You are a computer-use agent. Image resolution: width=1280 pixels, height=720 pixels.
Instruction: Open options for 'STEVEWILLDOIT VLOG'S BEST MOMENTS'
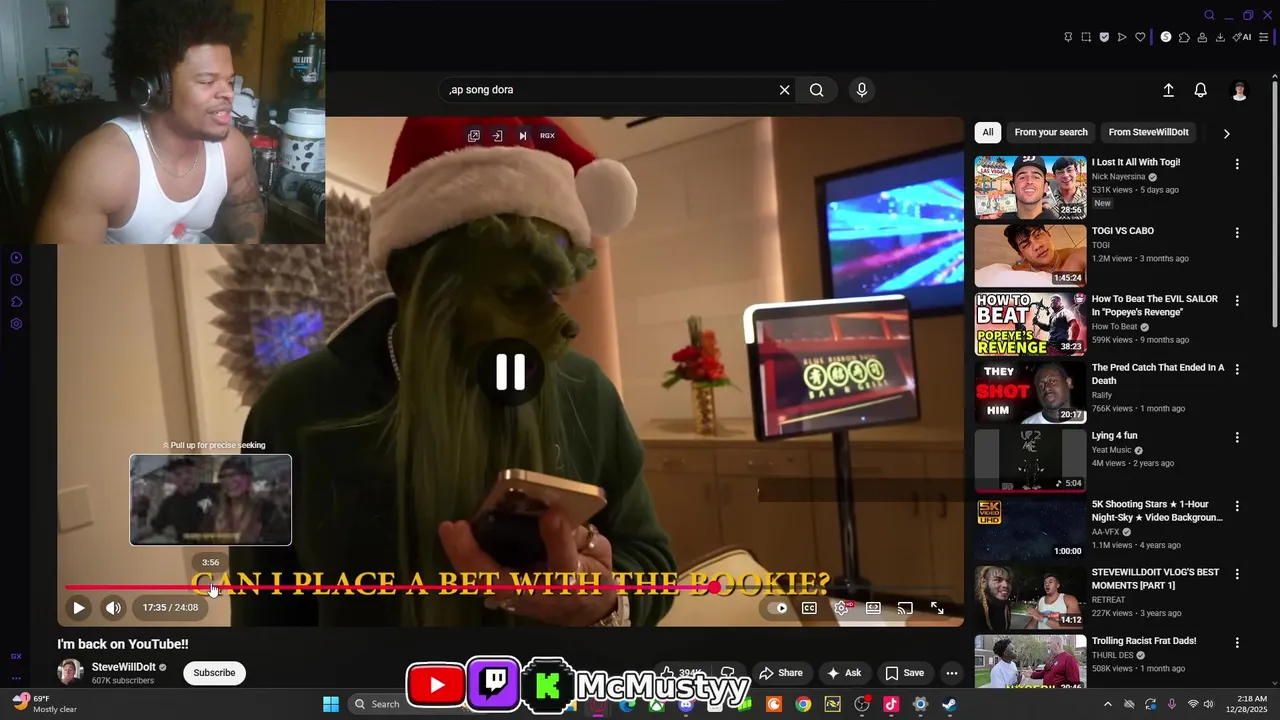tap(1237, 575)
